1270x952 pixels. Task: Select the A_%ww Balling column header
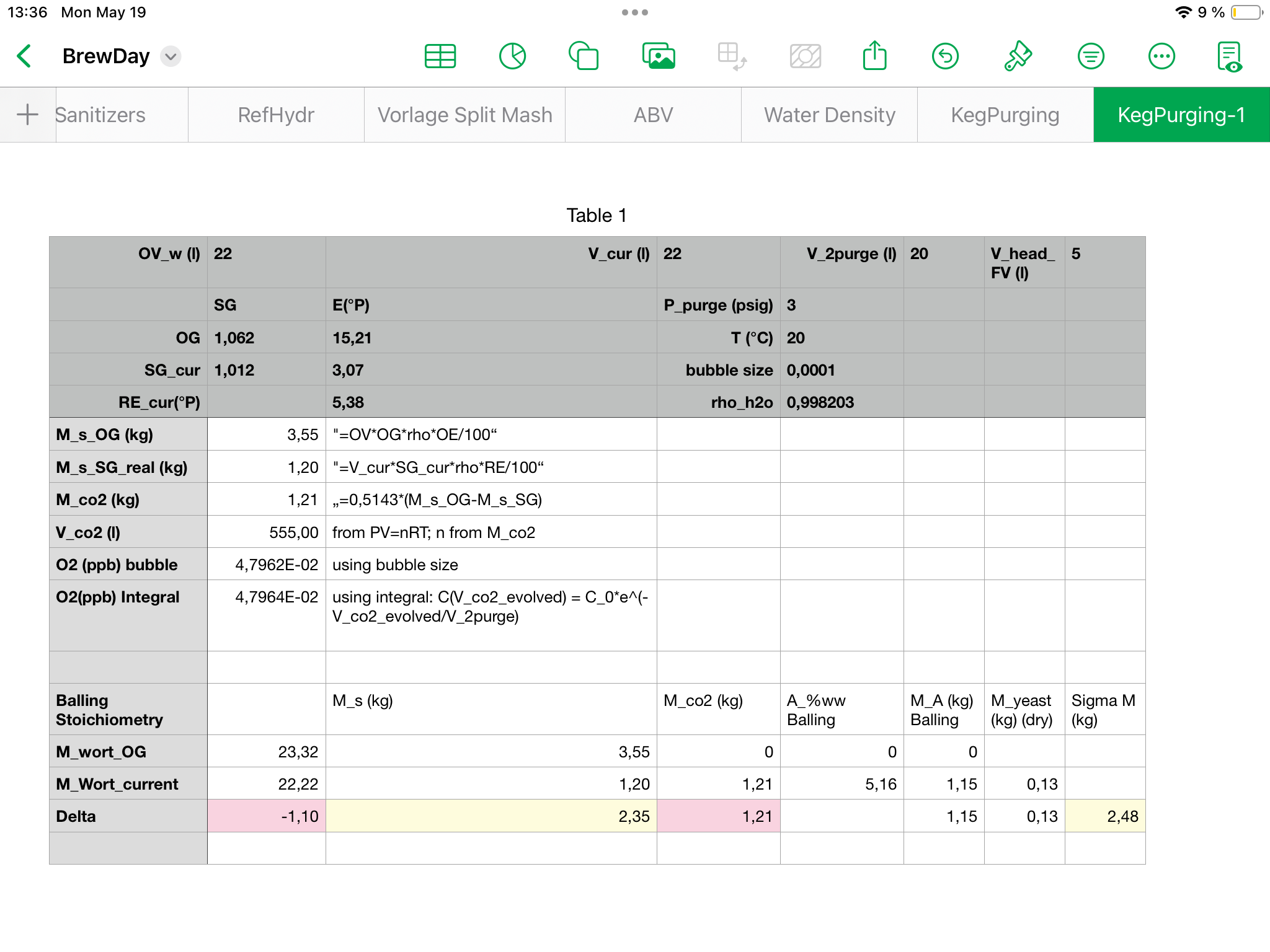click(842, 710)
